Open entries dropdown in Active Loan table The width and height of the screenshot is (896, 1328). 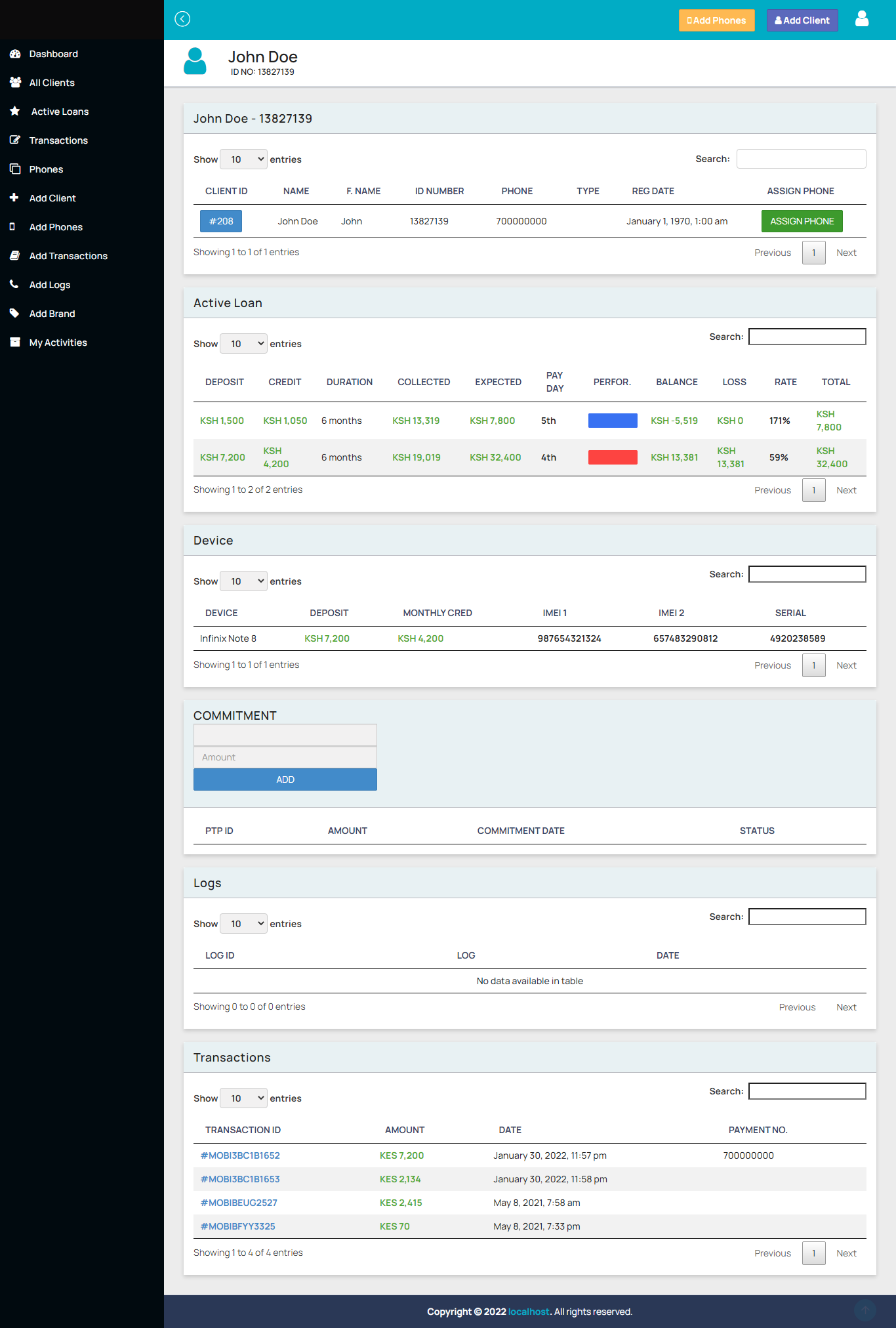tap(243, 344)
